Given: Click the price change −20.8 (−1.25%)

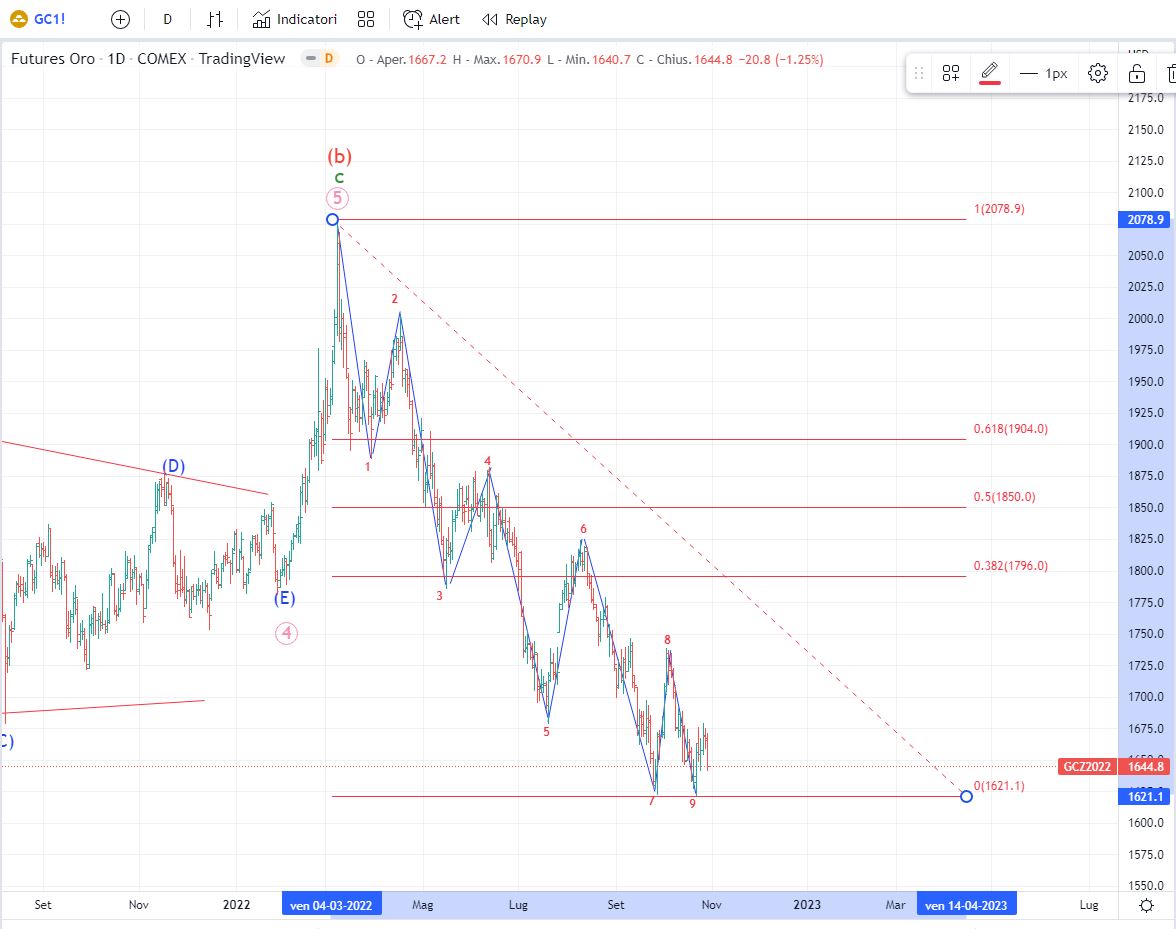Looking at the screenshot, I should click(x=780, y=59).
